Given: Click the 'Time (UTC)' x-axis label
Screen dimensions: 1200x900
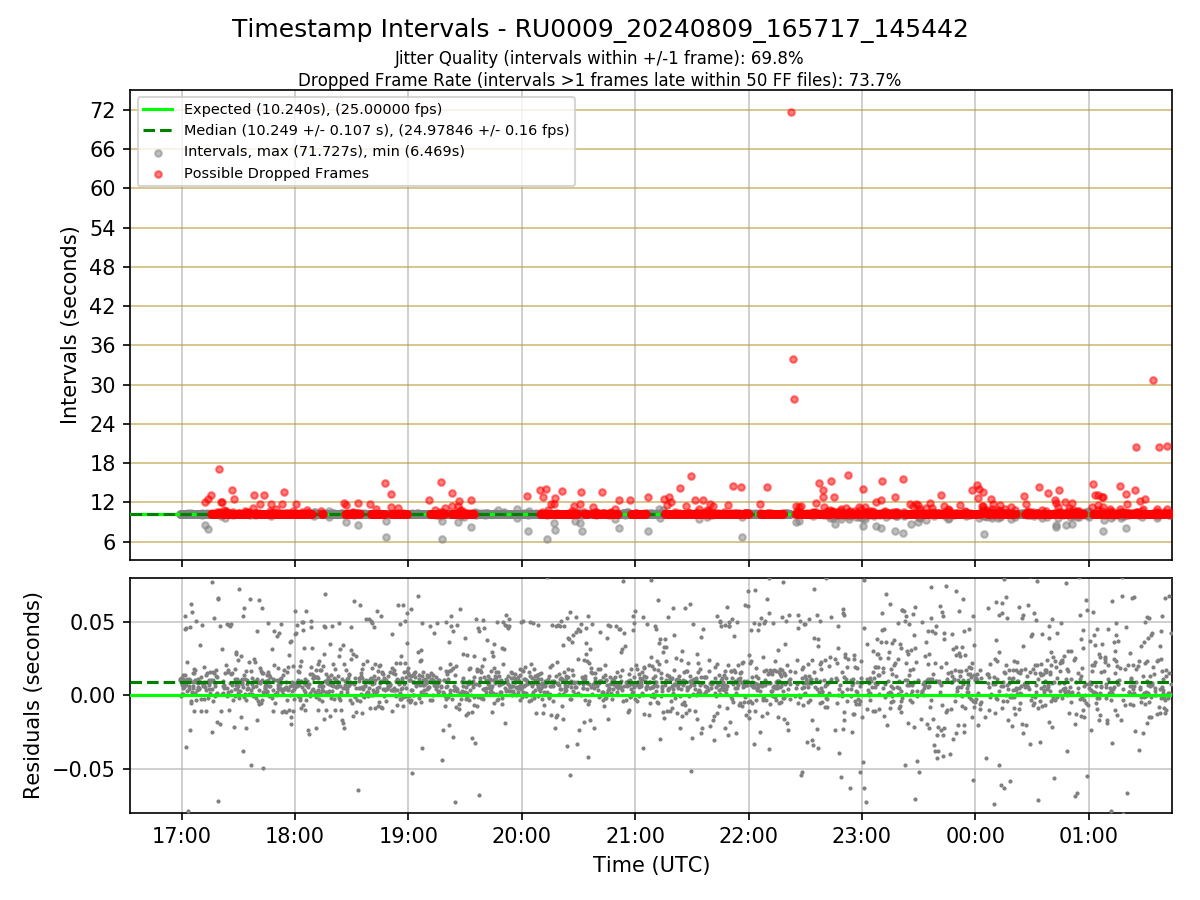Looking at the screenshot, I should tap(651, 865).
